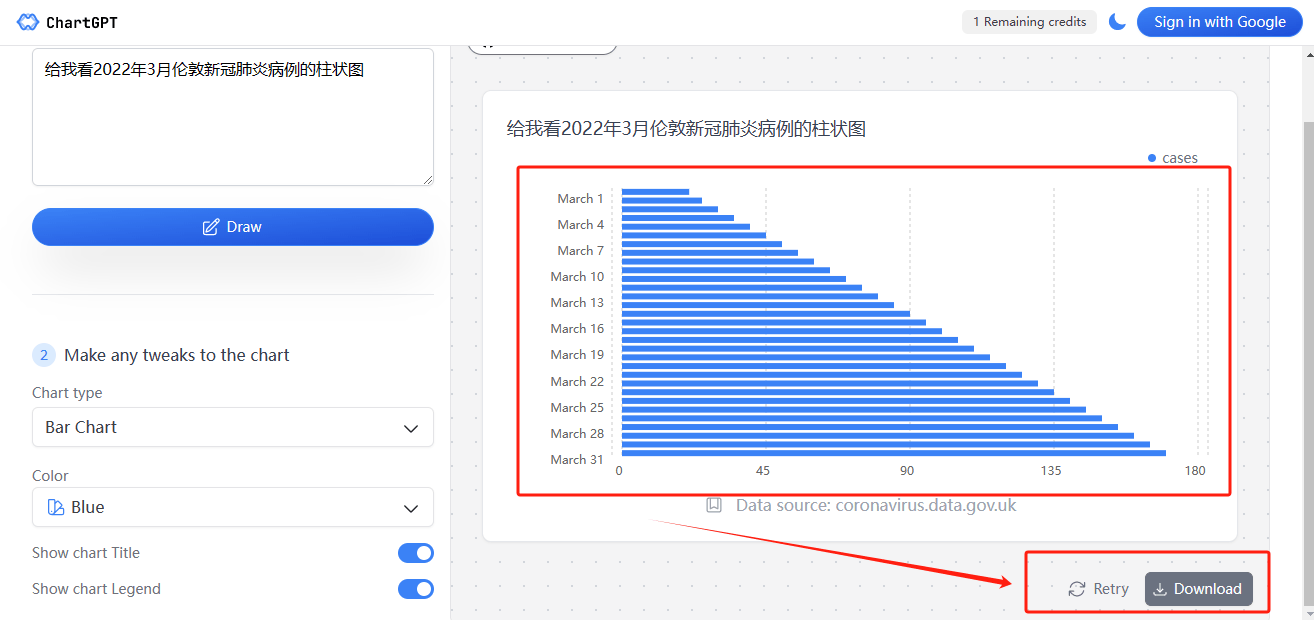Click the blue cases legend dot
The width and height of the screenshot is (1314, 620).
click(x=1152, y=158)
